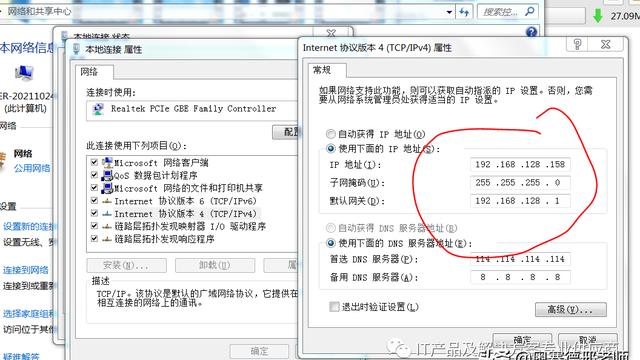Toggle Internet 协议版本 6 (TCP/IPv6) checkbox
This screenshot has height=360, width=640.
[x=94, y=200]
